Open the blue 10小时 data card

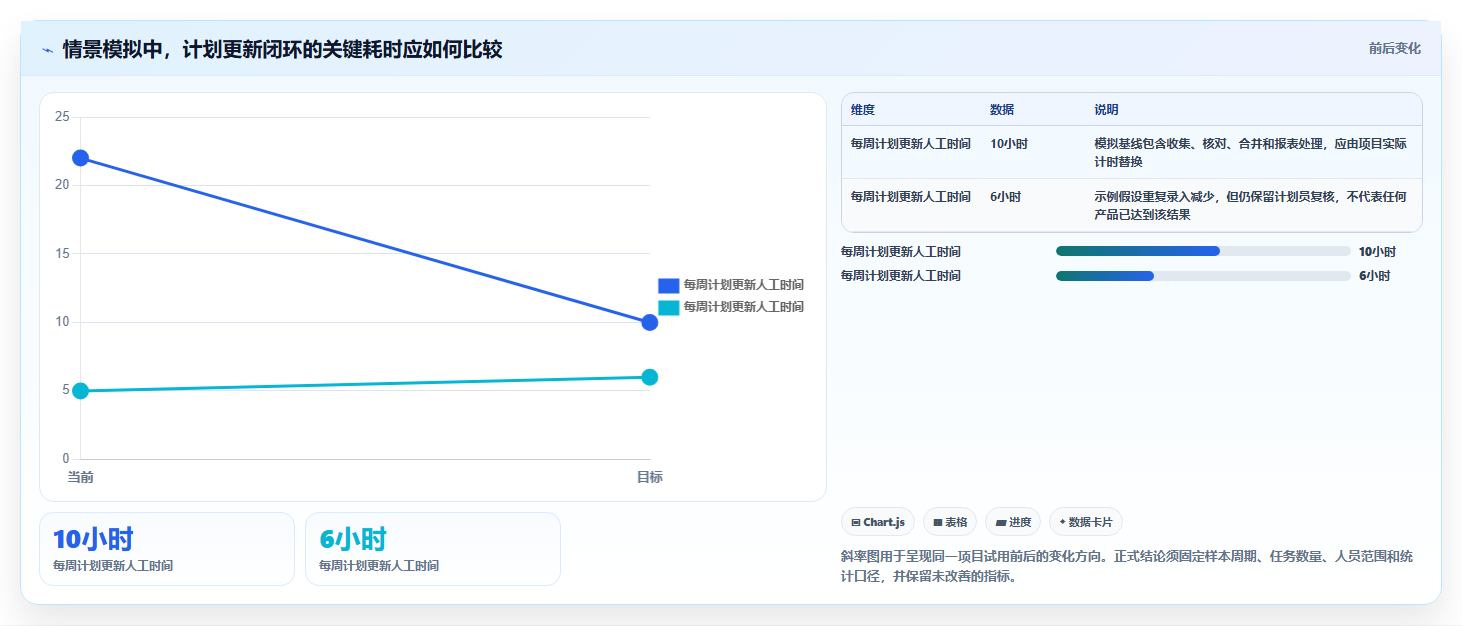tap(167, 549)
